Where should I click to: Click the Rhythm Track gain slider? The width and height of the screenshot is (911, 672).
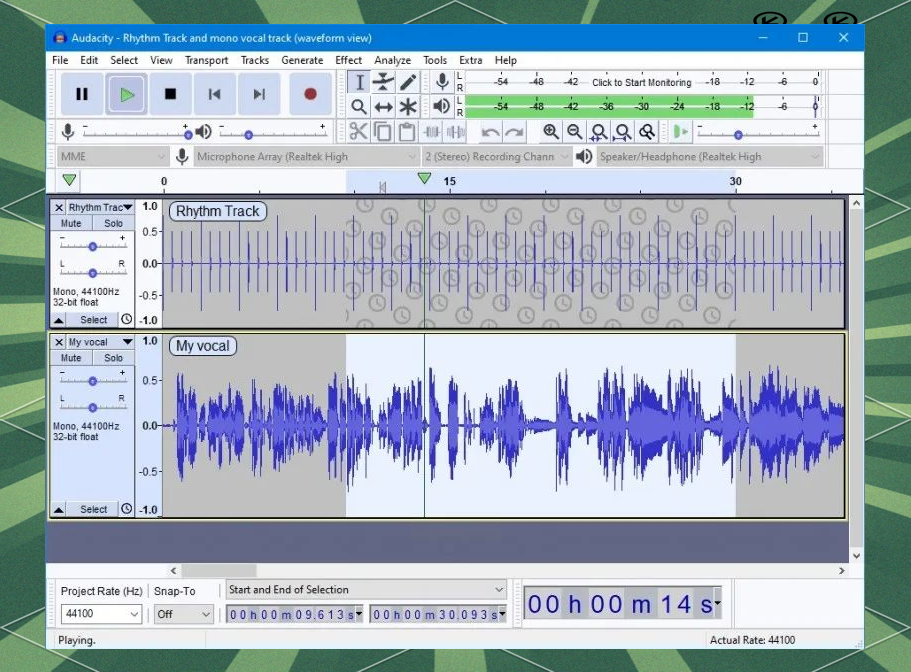(x=93, y=246)
